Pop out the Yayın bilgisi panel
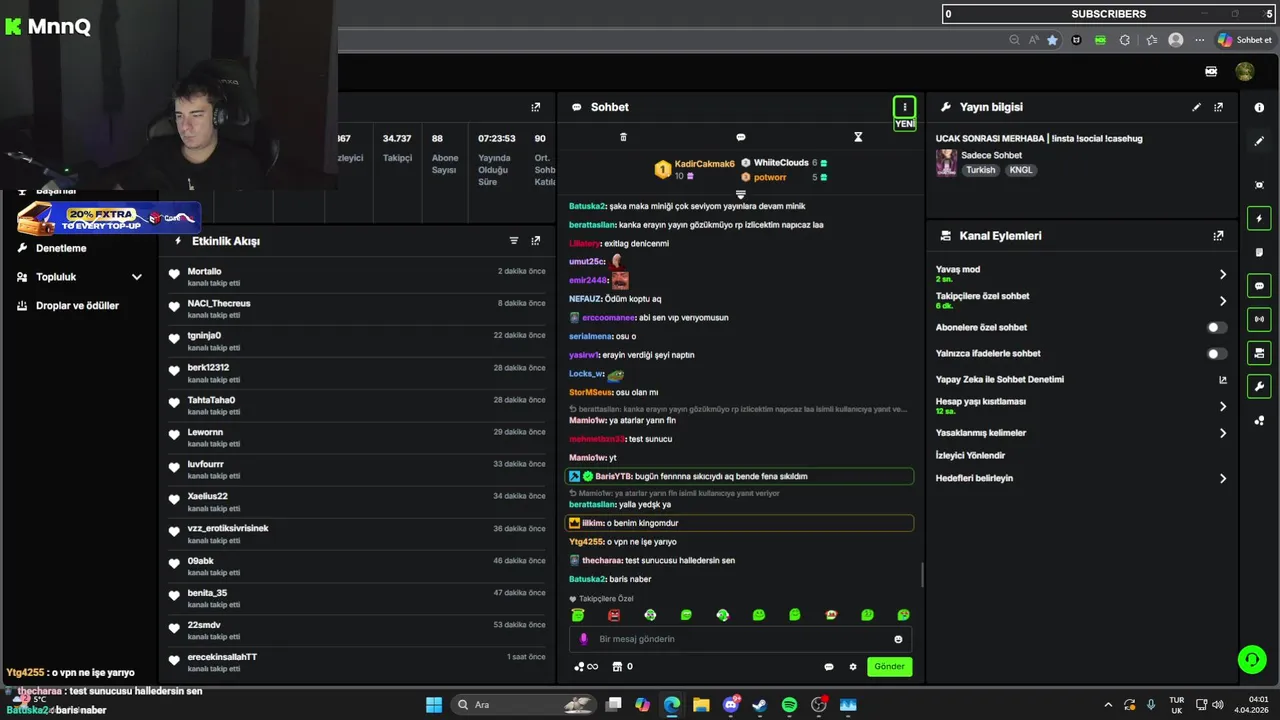Viewport: 1280px width, 720px height. (1218, 107)
